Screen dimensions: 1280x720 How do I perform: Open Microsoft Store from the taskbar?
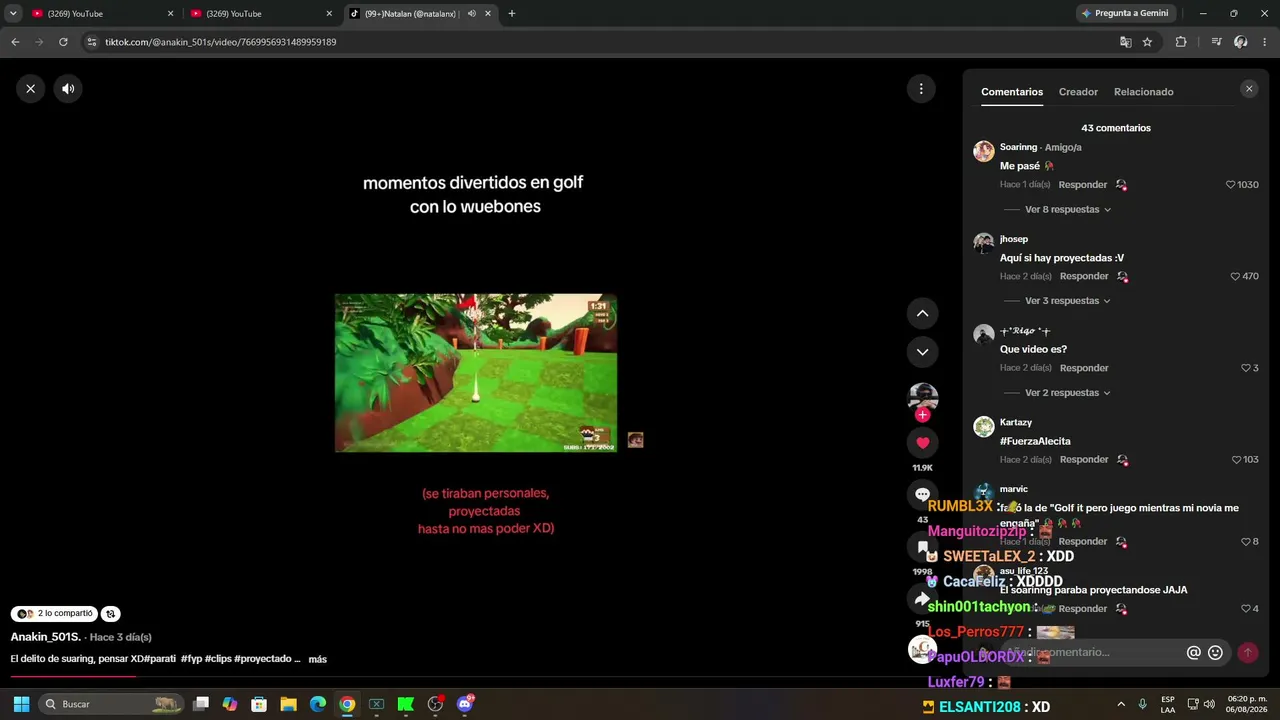[259, 704]
